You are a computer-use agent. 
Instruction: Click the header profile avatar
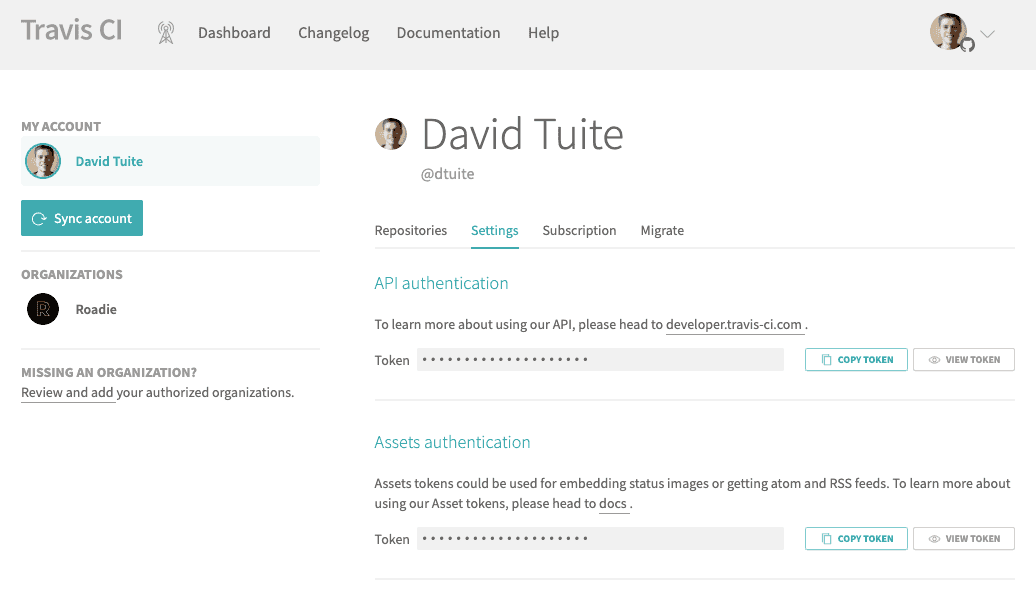pos(949,32)
